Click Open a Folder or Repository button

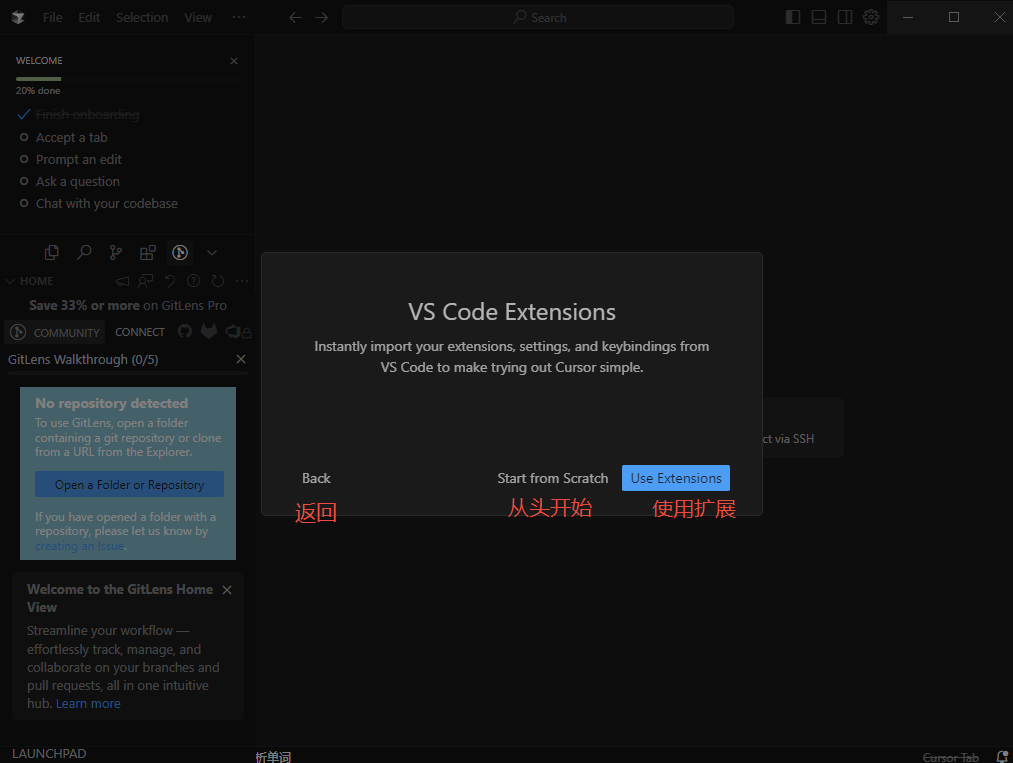coord(129,485)
